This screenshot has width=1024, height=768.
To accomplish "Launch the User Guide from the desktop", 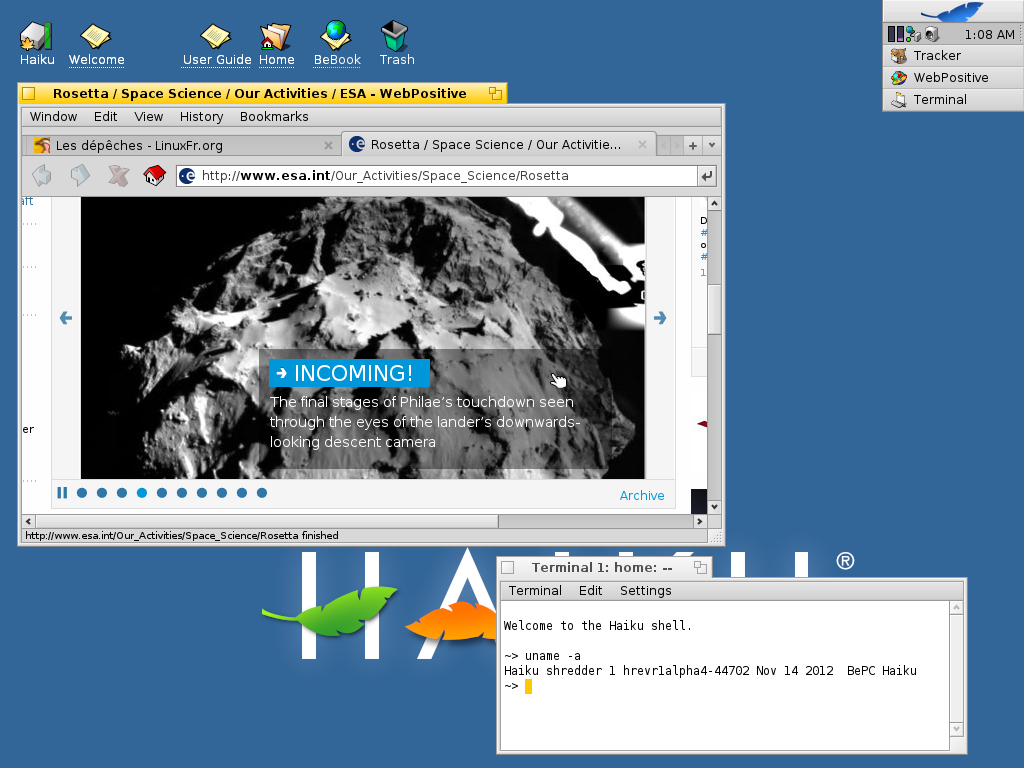I will (x=216, y=36).
